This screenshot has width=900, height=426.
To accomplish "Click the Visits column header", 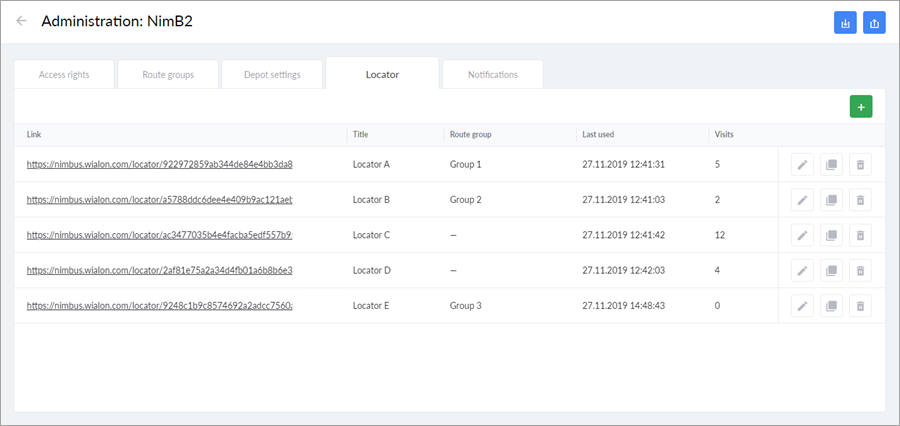I will [724, 134].
